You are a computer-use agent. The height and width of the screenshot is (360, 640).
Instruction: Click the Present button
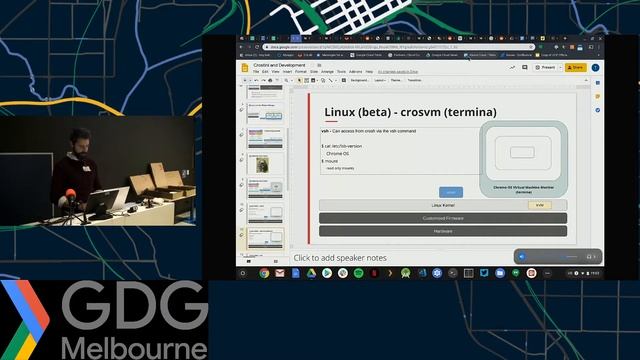545,67
